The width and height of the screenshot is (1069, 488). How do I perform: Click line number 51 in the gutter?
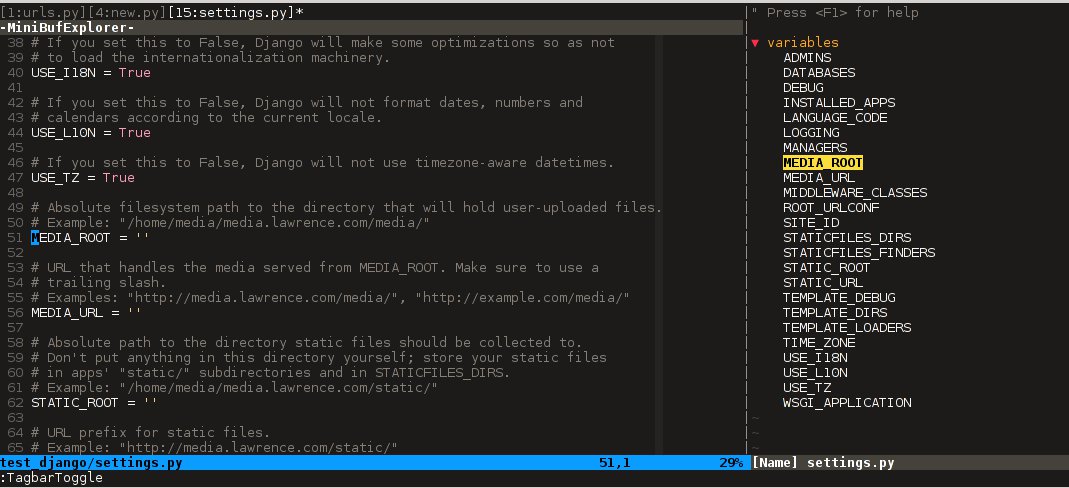(x=15, y=238)
